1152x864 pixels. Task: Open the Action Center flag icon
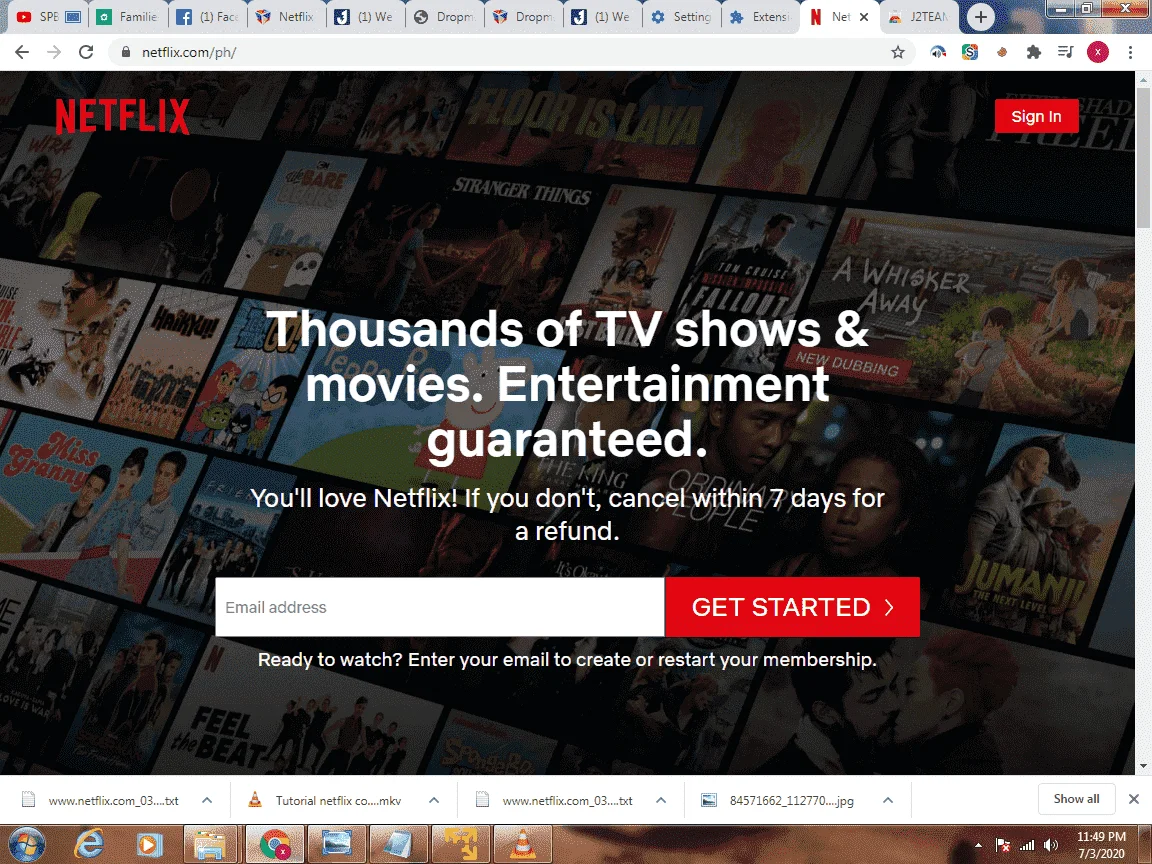coord(1002,846)
